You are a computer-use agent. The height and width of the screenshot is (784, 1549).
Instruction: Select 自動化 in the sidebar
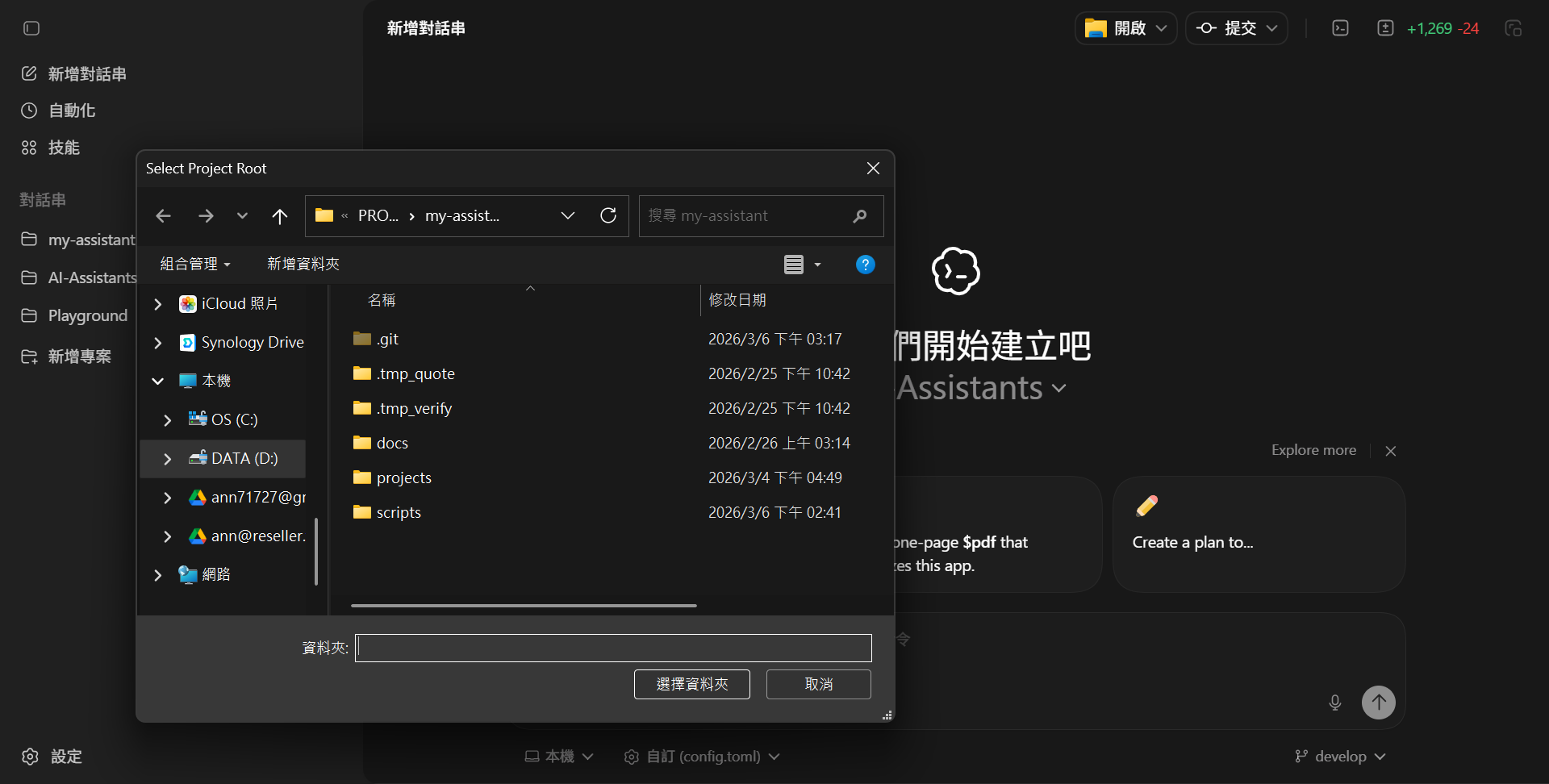click(x=71, y=111)
